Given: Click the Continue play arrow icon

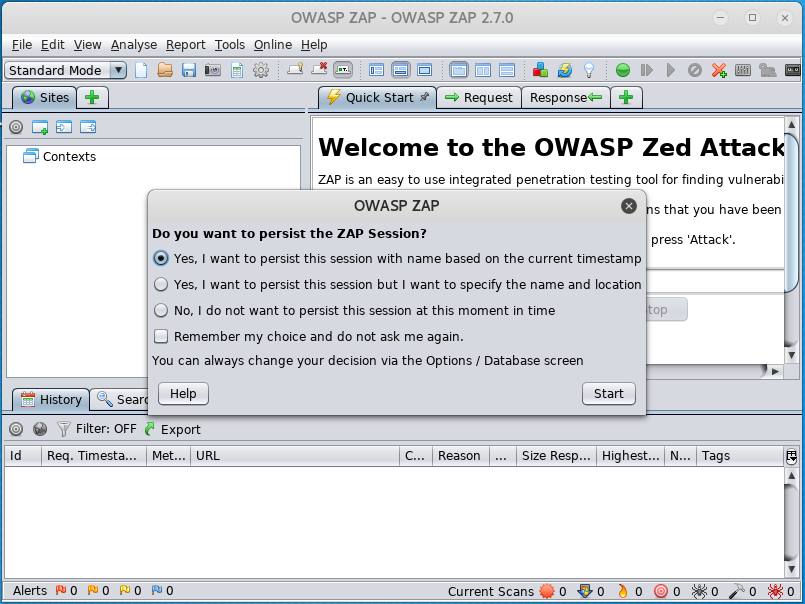Looking at the screenshot, I should pos(670,70).
